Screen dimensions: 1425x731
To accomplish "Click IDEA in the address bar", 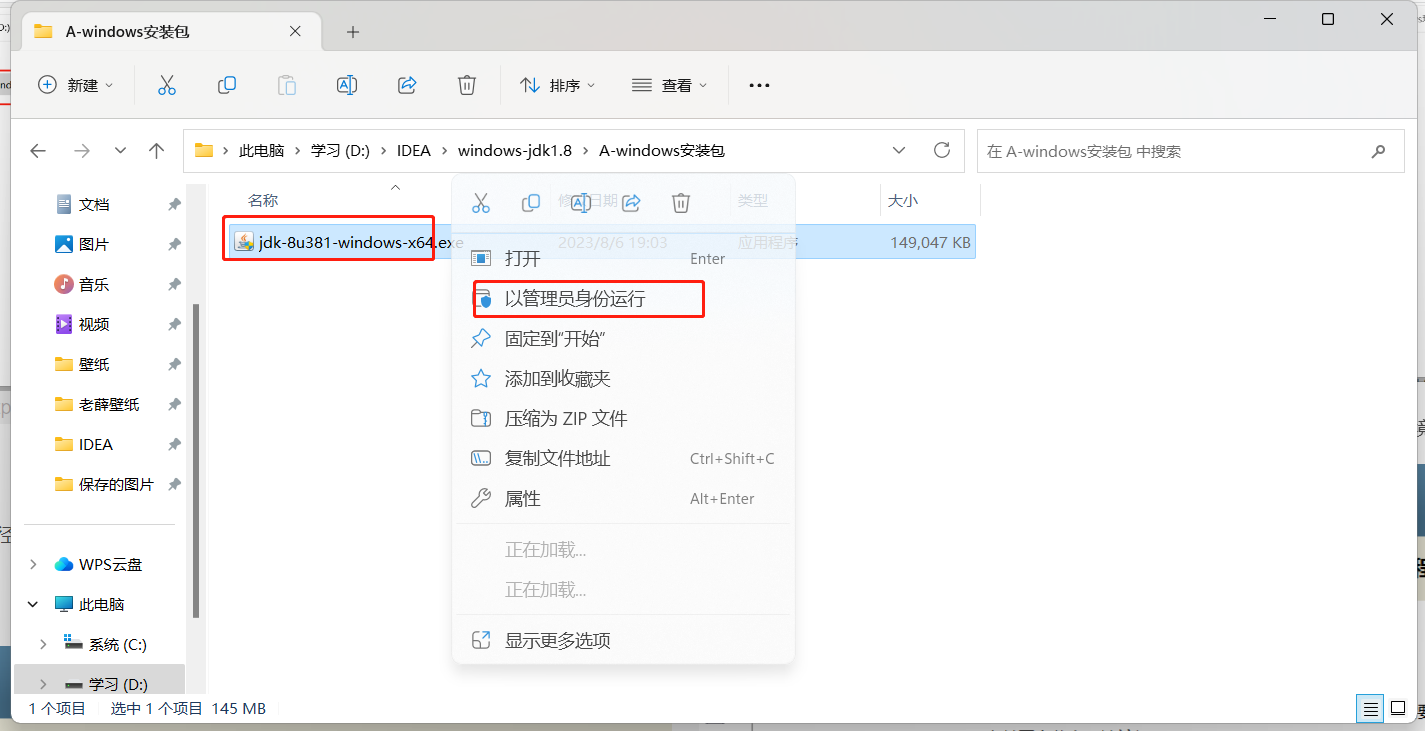I will [414, 151].
